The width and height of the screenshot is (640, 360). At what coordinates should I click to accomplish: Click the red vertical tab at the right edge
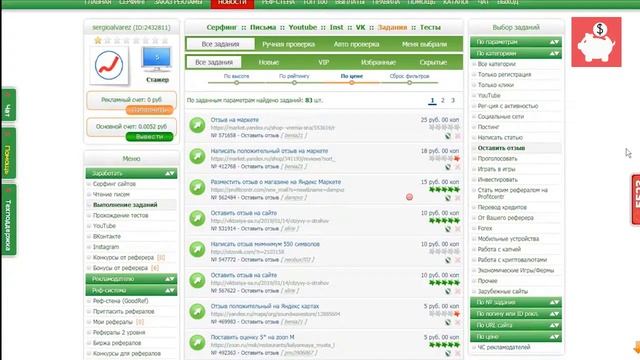pos(636,200)
